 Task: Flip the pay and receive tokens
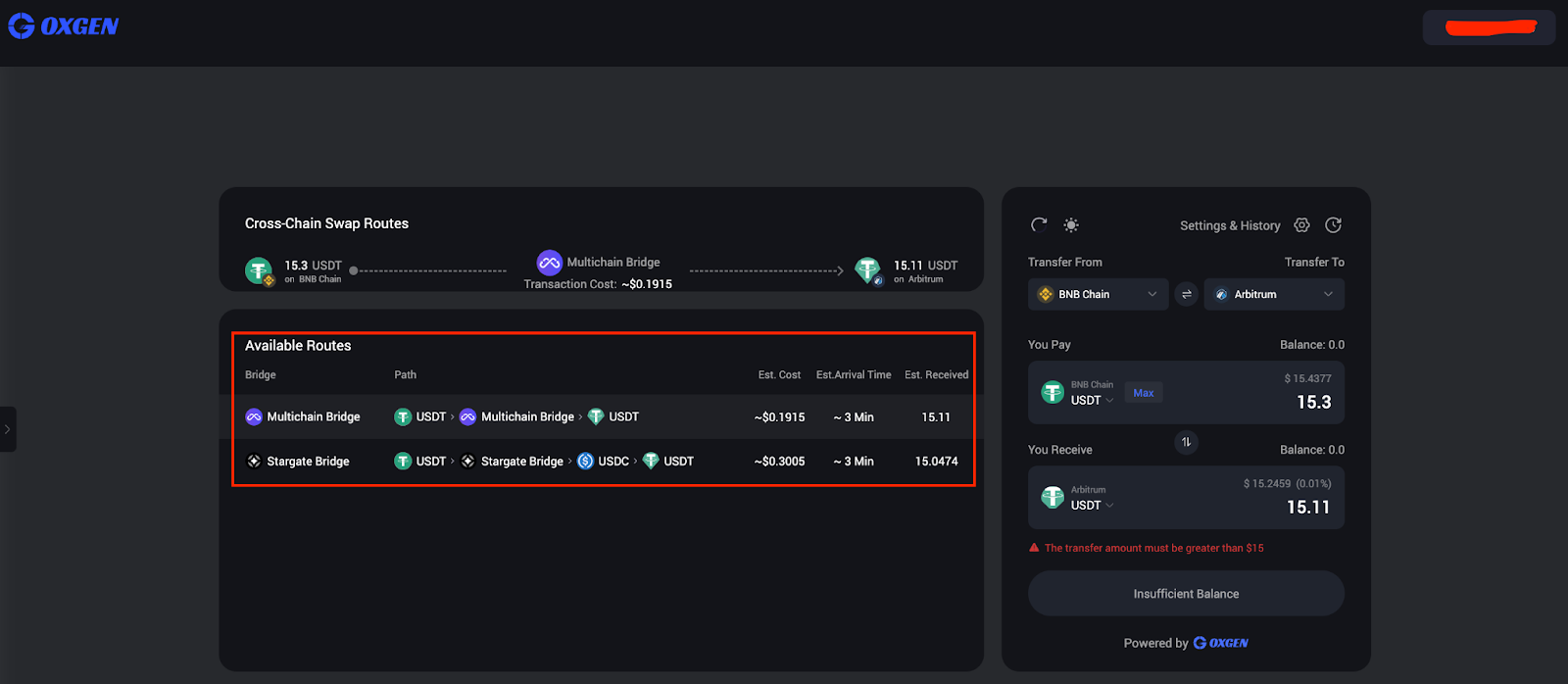(x=1186, y=442)
